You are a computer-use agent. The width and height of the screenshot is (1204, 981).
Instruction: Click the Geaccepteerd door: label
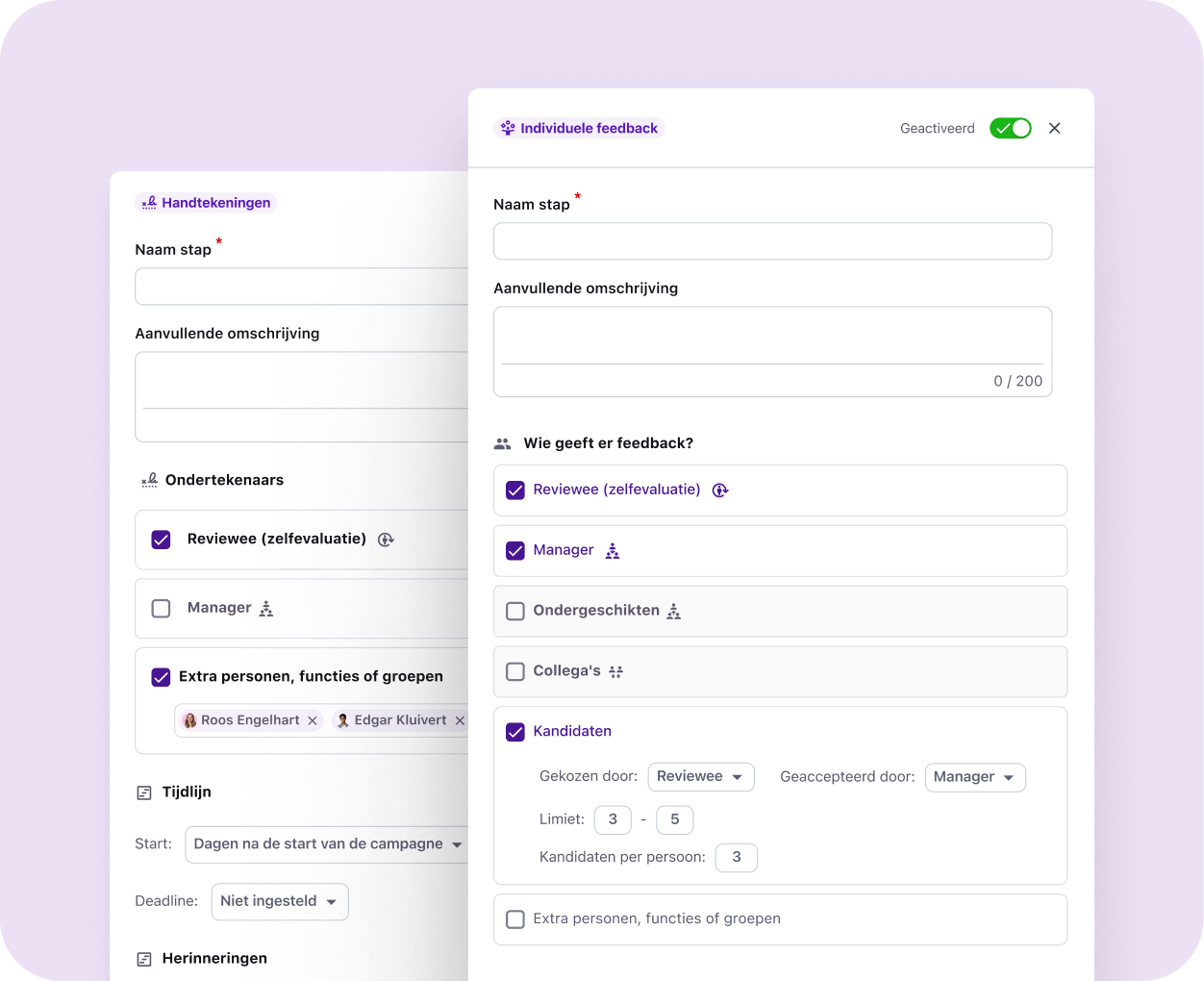point(847,776)
